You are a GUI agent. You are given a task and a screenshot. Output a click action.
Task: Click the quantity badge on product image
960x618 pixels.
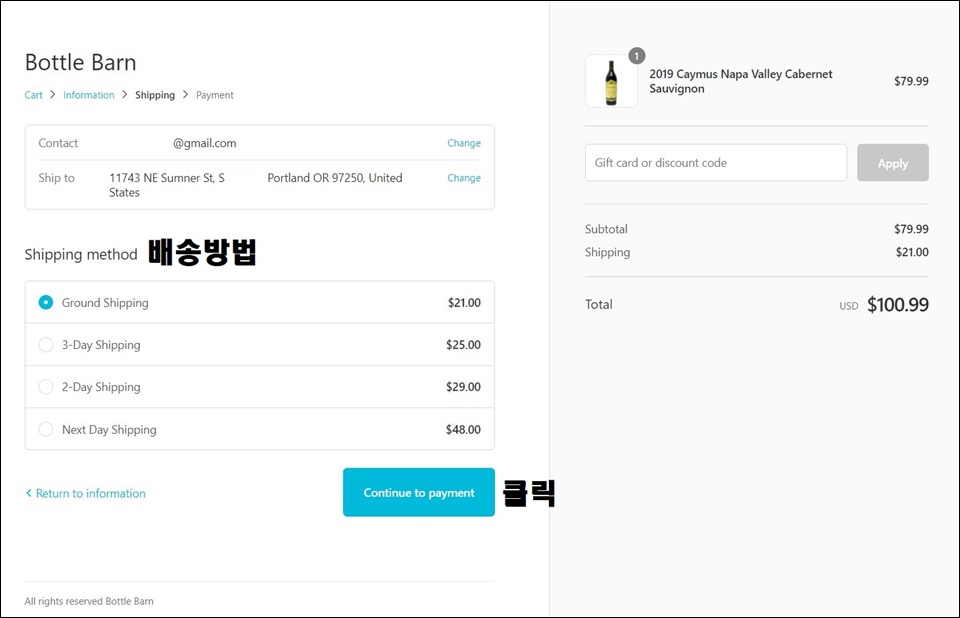(637, 56)
